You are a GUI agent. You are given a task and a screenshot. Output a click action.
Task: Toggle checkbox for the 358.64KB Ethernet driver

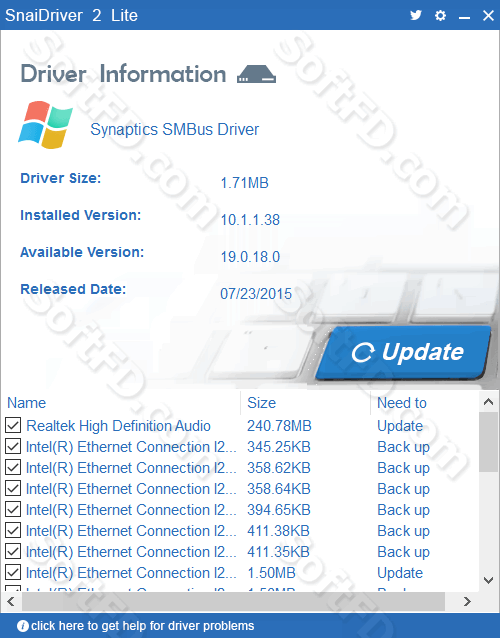(13, 489)
